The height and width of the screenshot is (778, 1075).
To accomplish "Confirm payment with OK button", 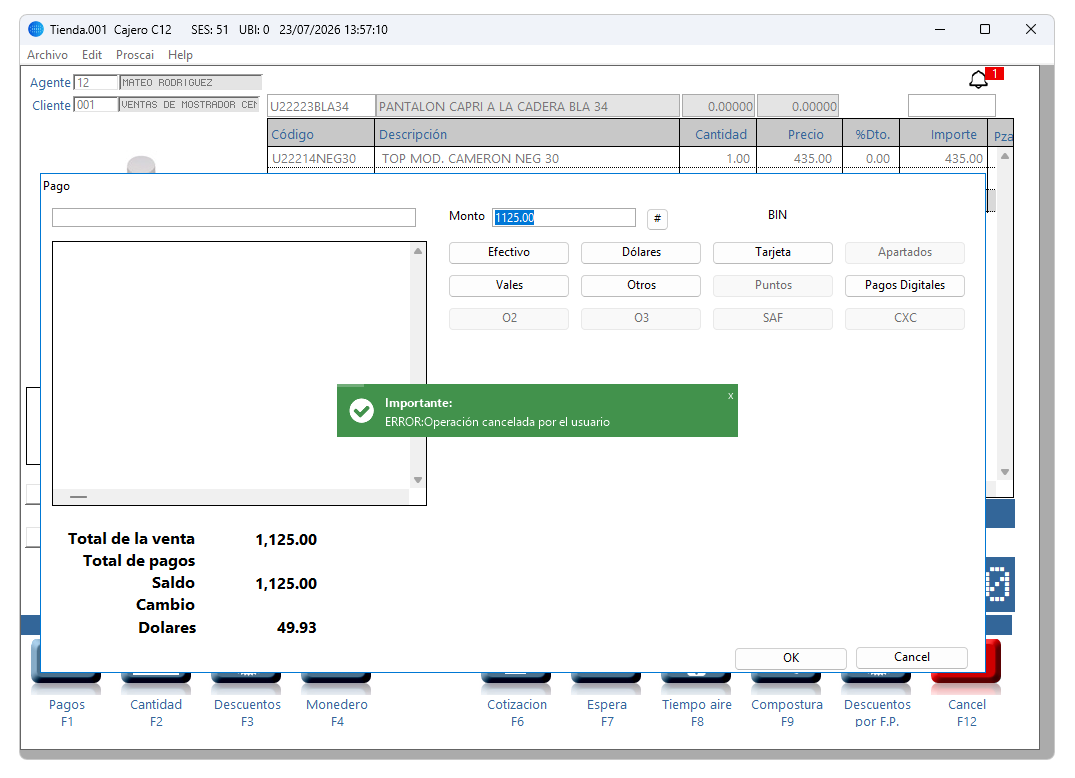I will (x=790, y=658).
